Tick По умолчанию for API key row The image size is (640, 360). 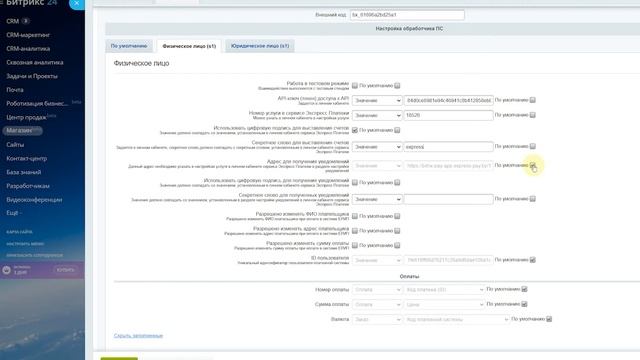click(533, 100)
